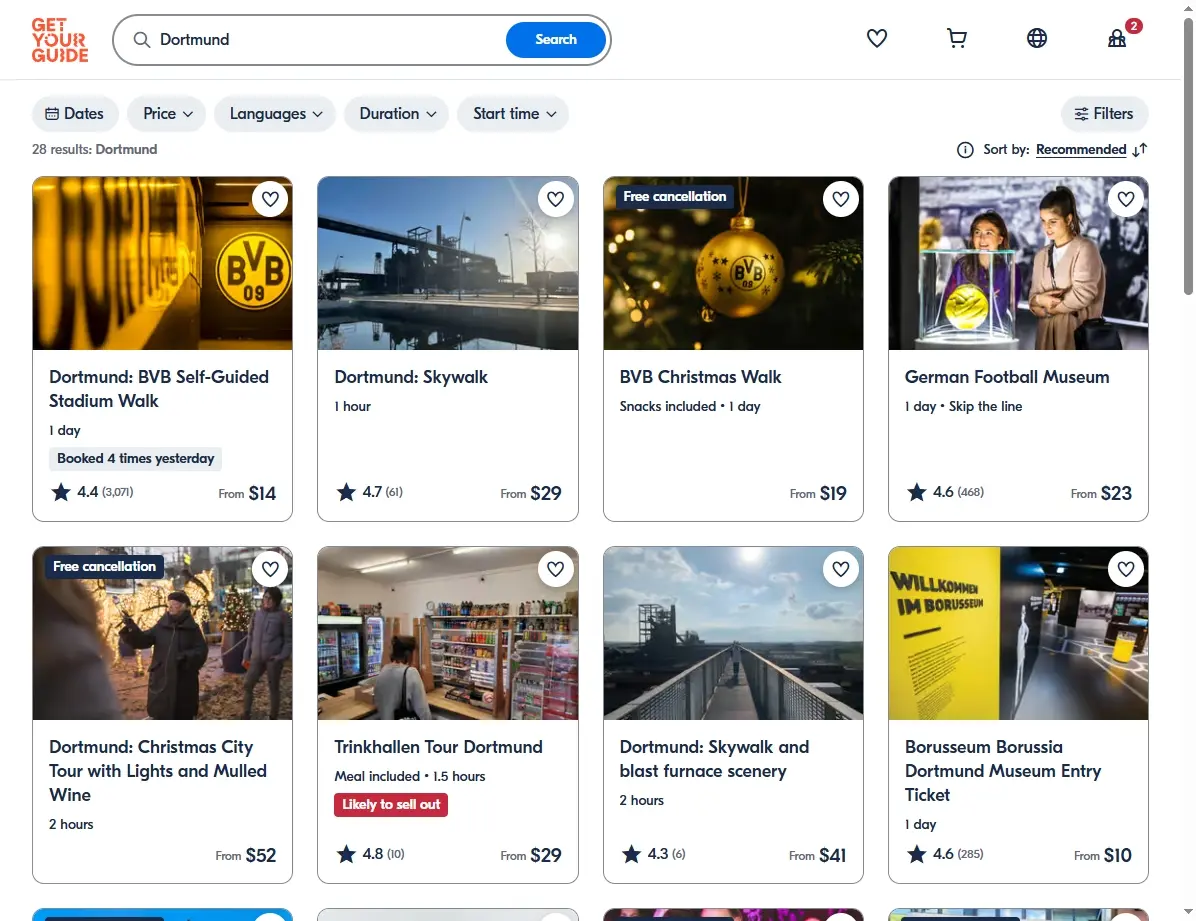Click Free cancellation badge on BVB Christmas Walk
This screenshot has width=1196, height=921.
(x=675, y=197)
